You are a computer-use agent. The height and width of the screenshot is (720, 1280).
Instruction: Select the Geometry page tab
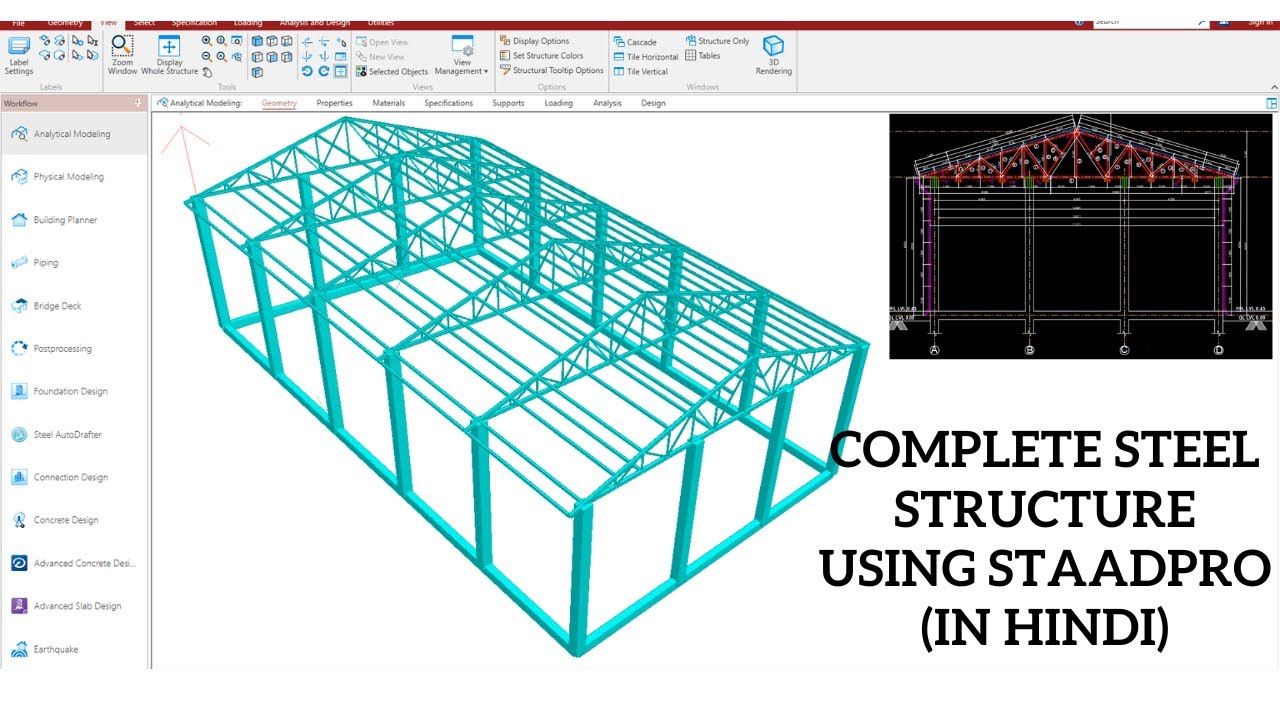point(279,103)
